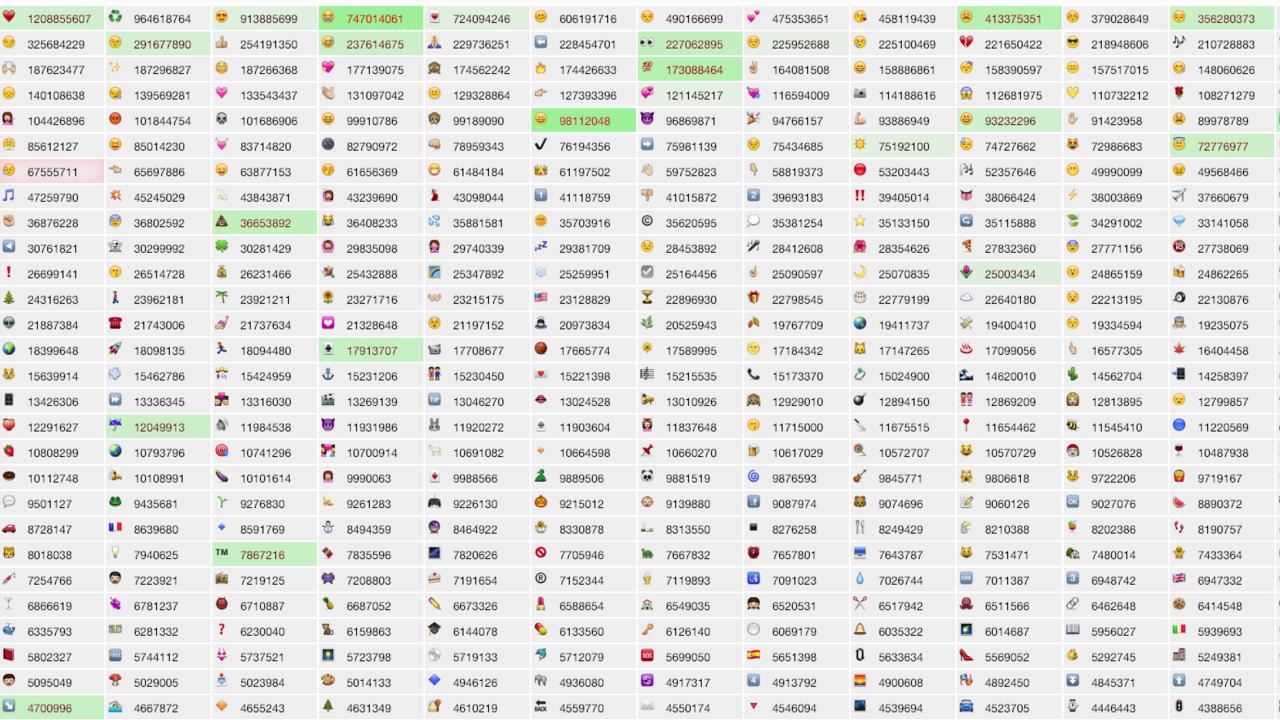The image size is (1280, 720).
Task: Select the recycling symbol emoji beside 964618764
Action: coord(115,17)
